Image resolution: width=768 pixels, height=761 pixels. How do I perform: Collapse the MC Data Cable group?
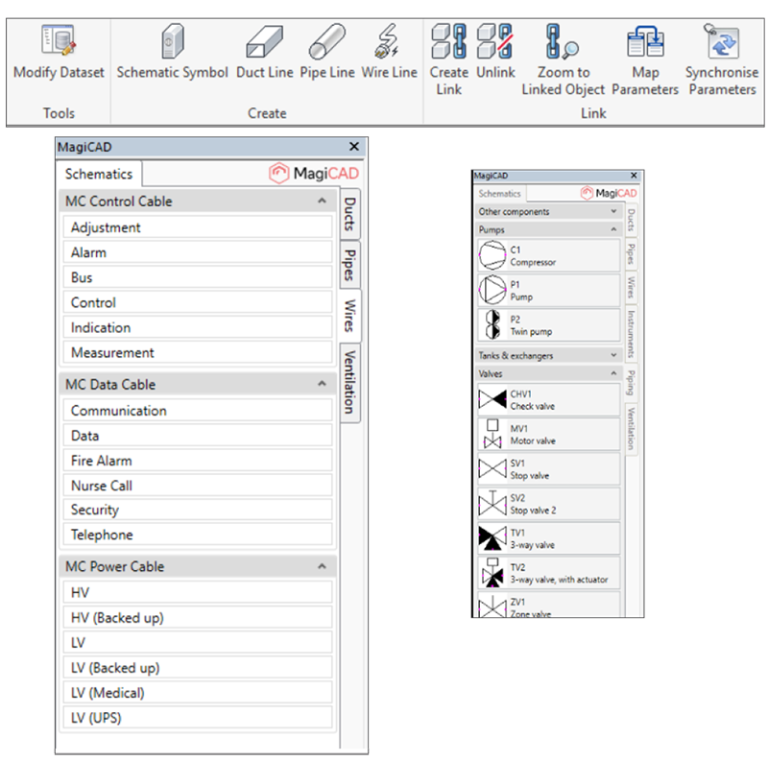pyautogui.click(x=322, y=384)
